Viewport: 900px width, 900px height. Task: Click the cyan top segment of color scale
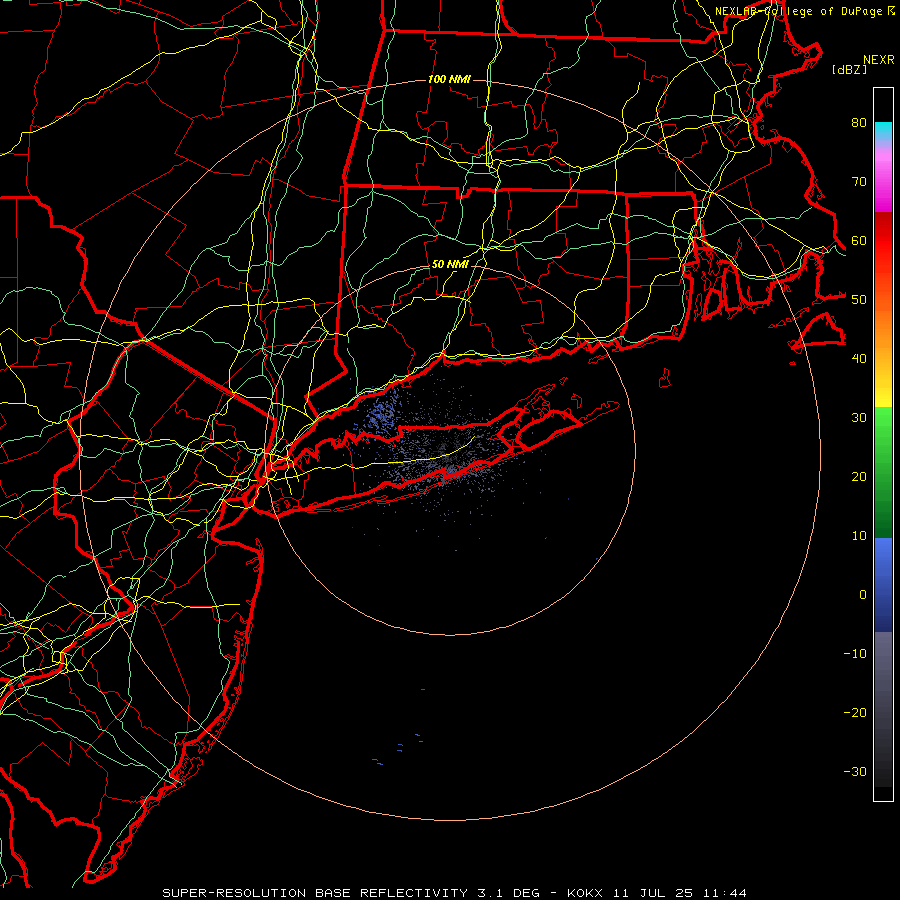pos(883,132)
